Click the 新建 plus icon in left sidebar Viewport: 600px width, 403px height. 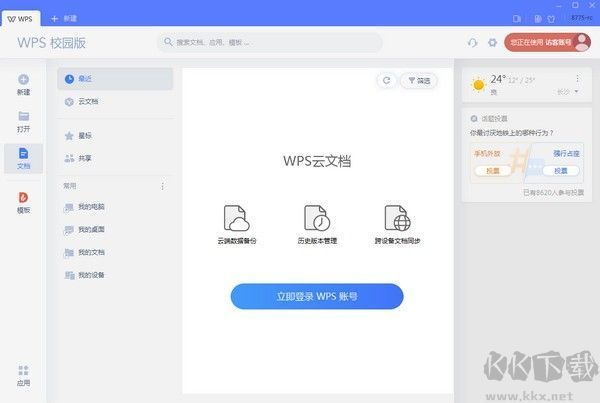coord(23,80)
